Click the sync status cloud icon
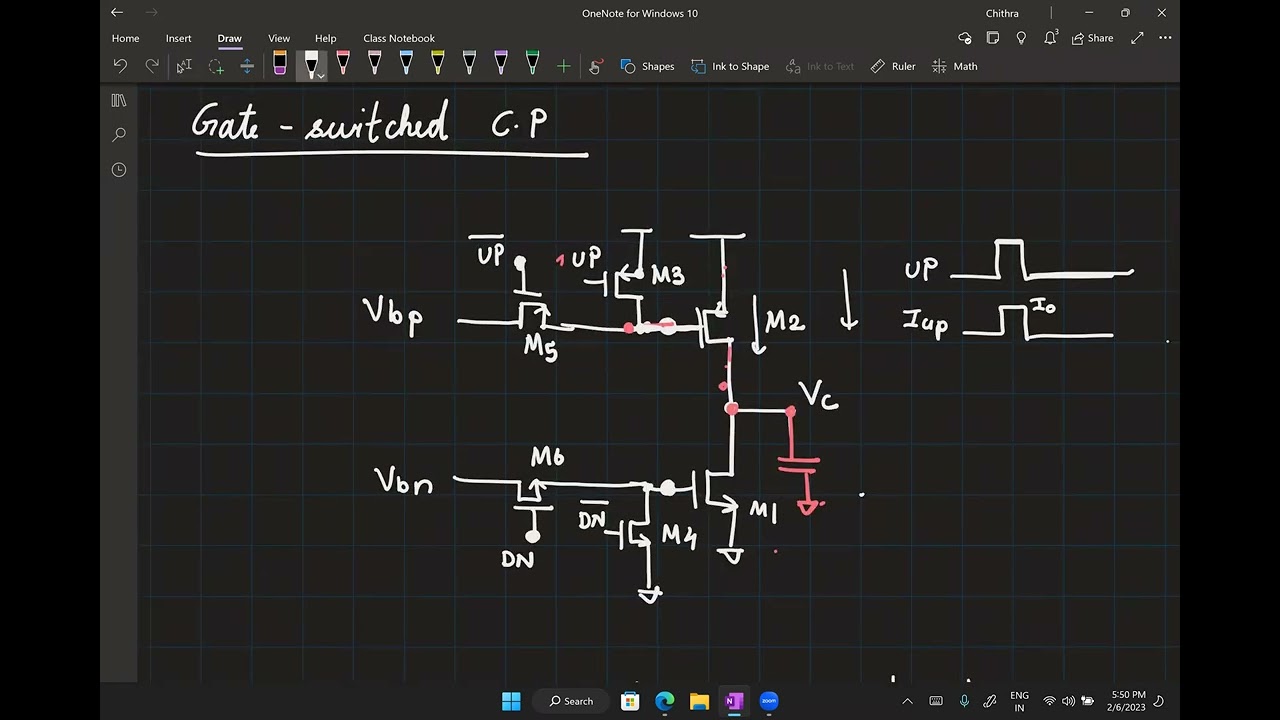This screenshot has width=1280, height=720. coord(965,38)
